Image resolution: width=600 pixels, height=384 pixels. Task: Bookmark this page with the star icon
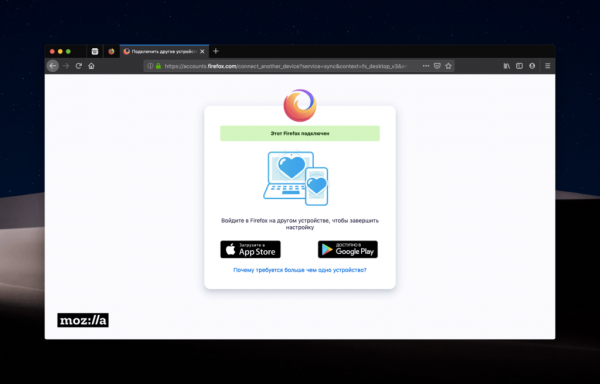click(x=448, y=66)
